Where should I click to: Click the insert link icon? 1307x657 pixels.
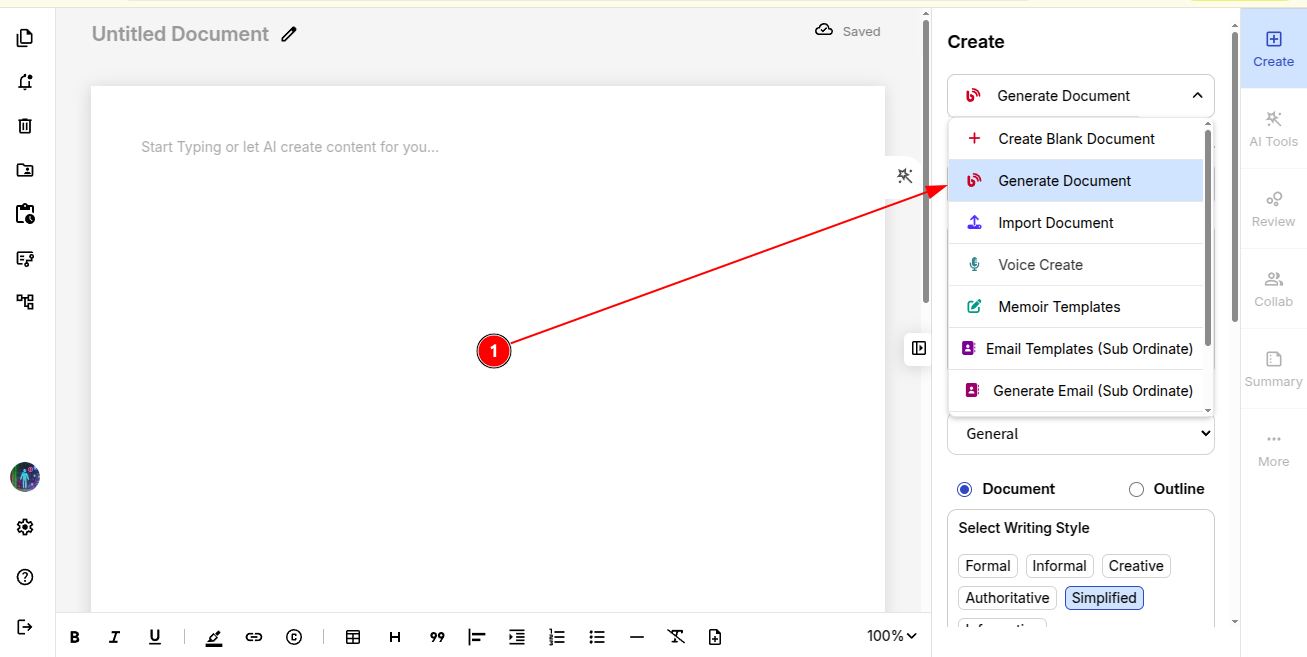pos(254,637)
